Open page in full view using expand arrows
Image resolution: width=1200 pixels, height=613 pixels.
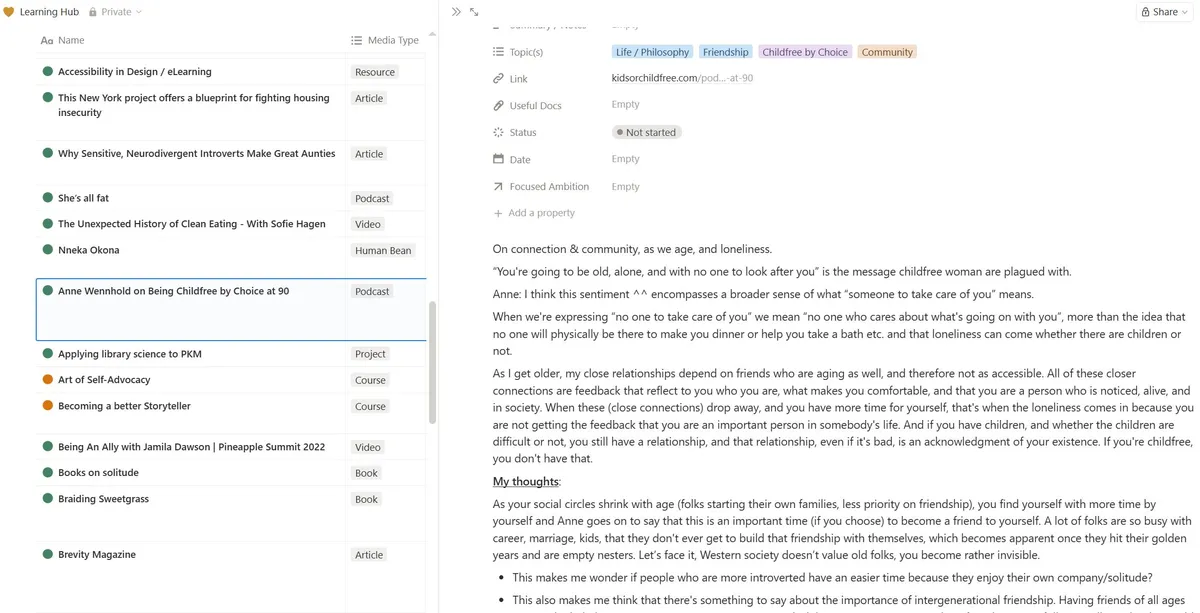[474, 12]
